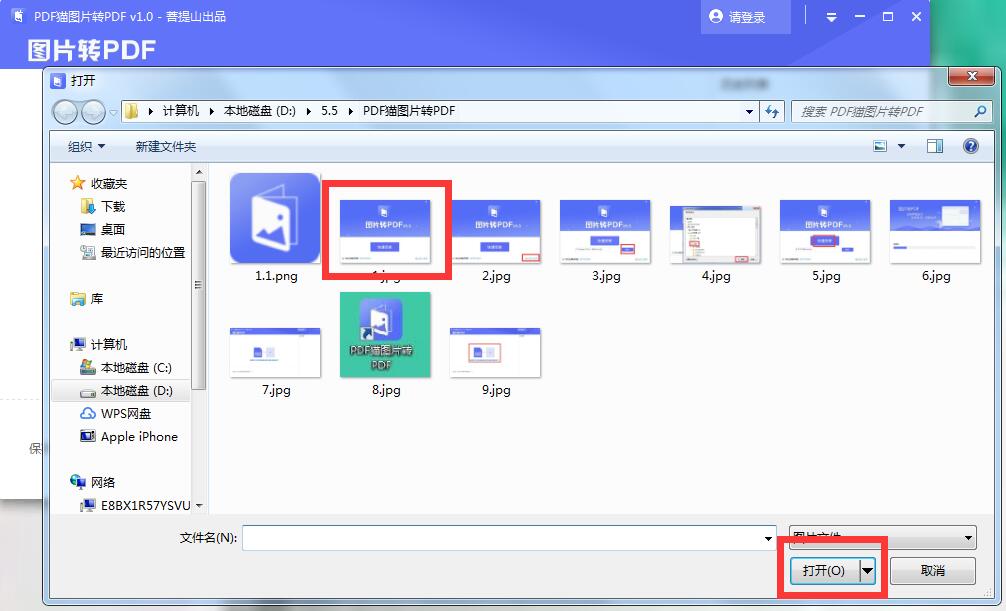Open the split arrow beside 打开 button
The height and width of the screenshot is (611, 1006).
point(868,570)
